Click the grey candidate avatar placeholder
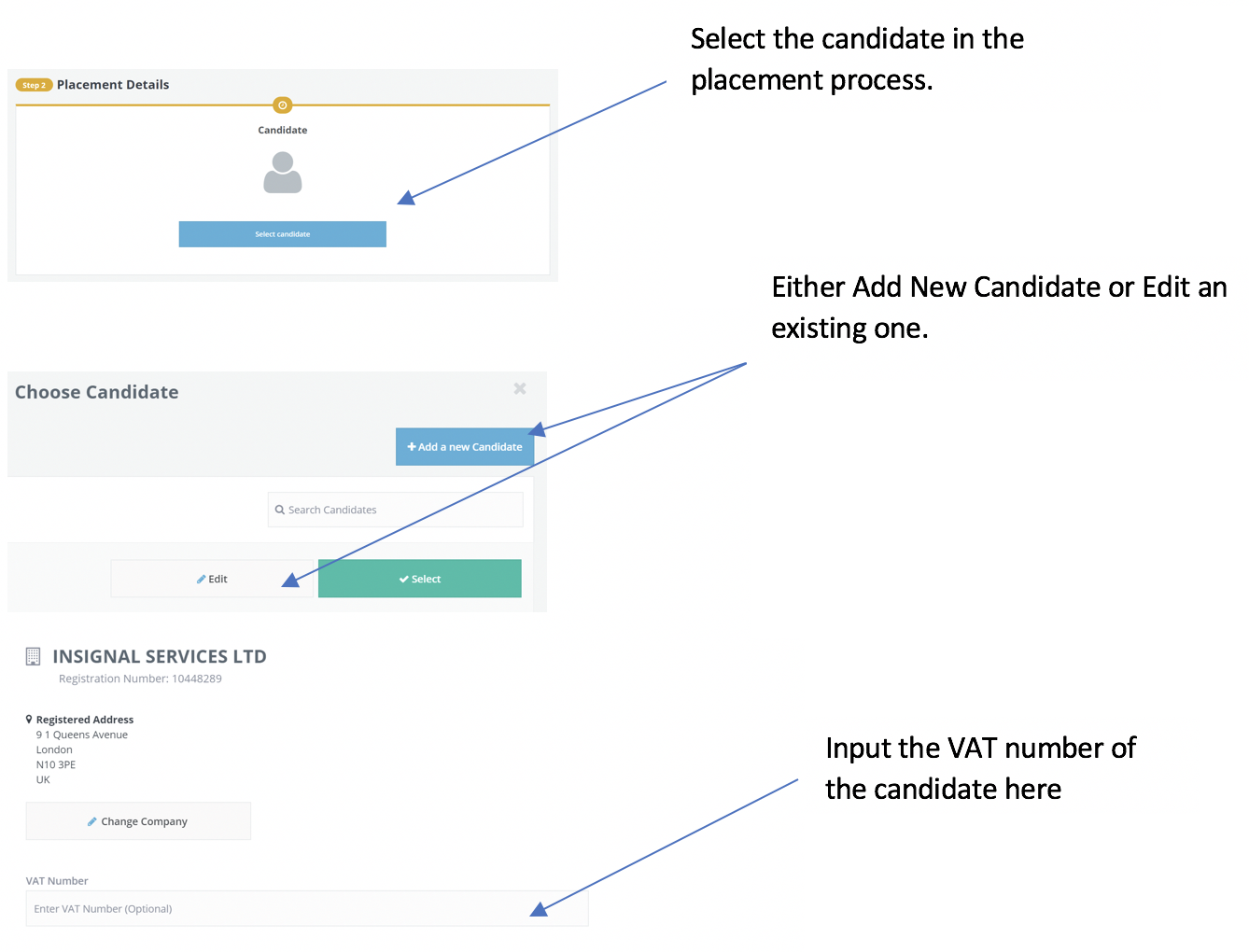The image size is (1249, 952). point(282,174)
